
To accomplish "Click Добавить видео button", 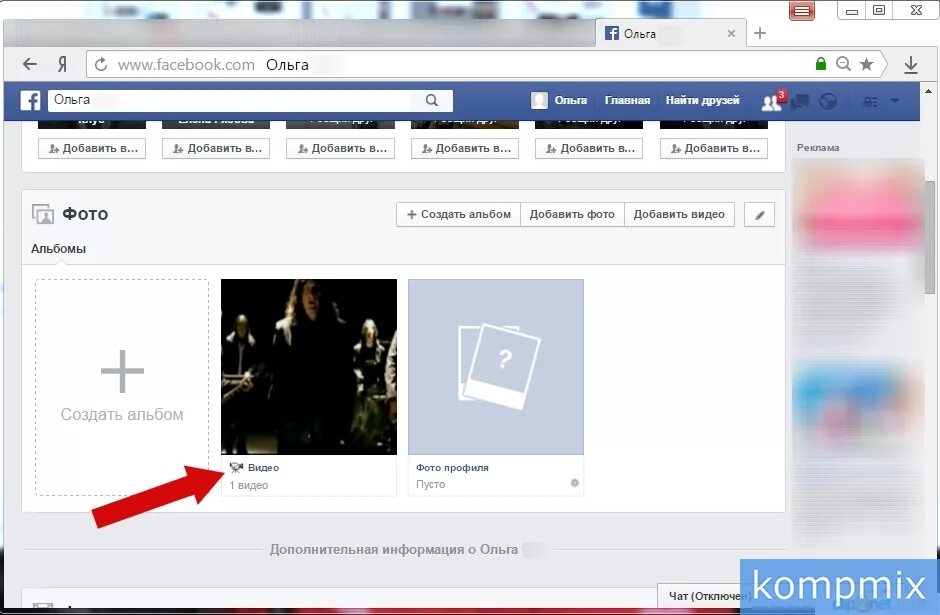I will point(679,215).
